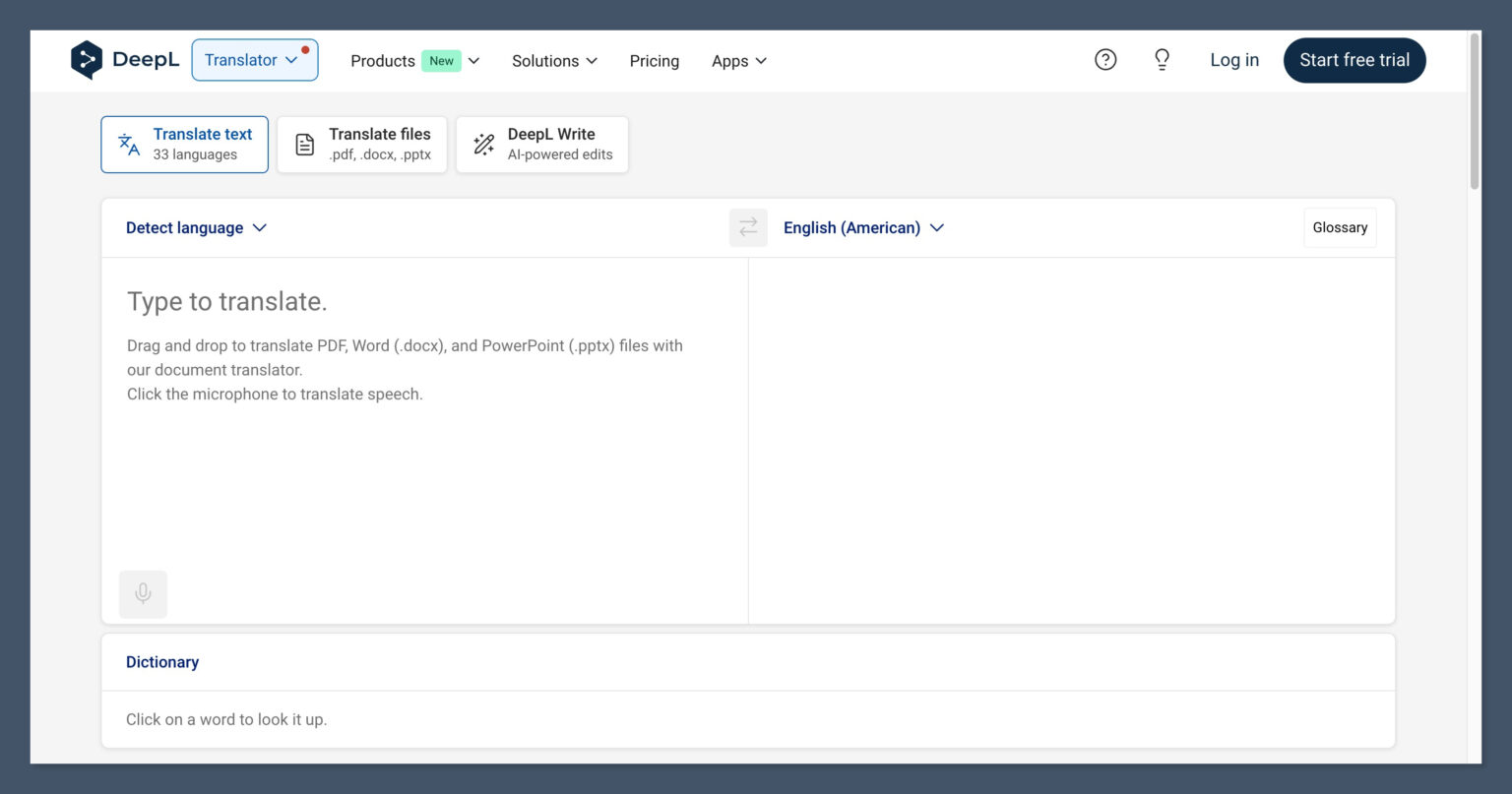Click the Start free trial button
Screen dimensions: 1512x794
(x=1354, y=60)
